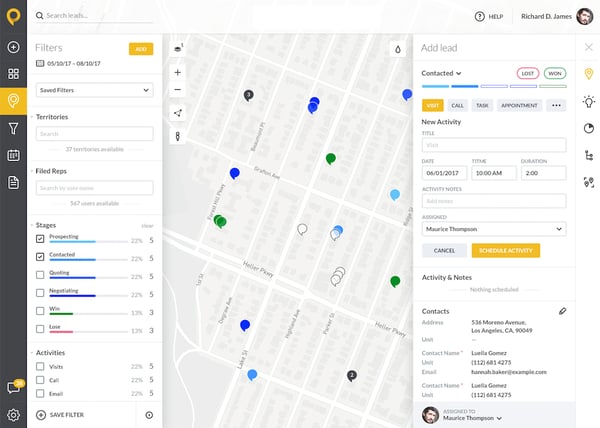
Task: Enable Win stage checkbox
Action: tap(40, 311)
